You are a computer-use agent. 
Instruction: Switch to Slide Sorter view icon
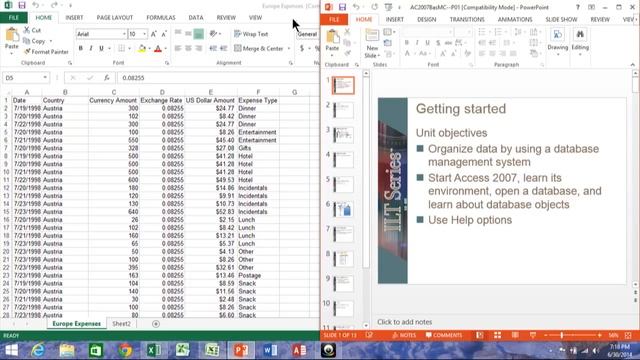click(x=497, y=335)
